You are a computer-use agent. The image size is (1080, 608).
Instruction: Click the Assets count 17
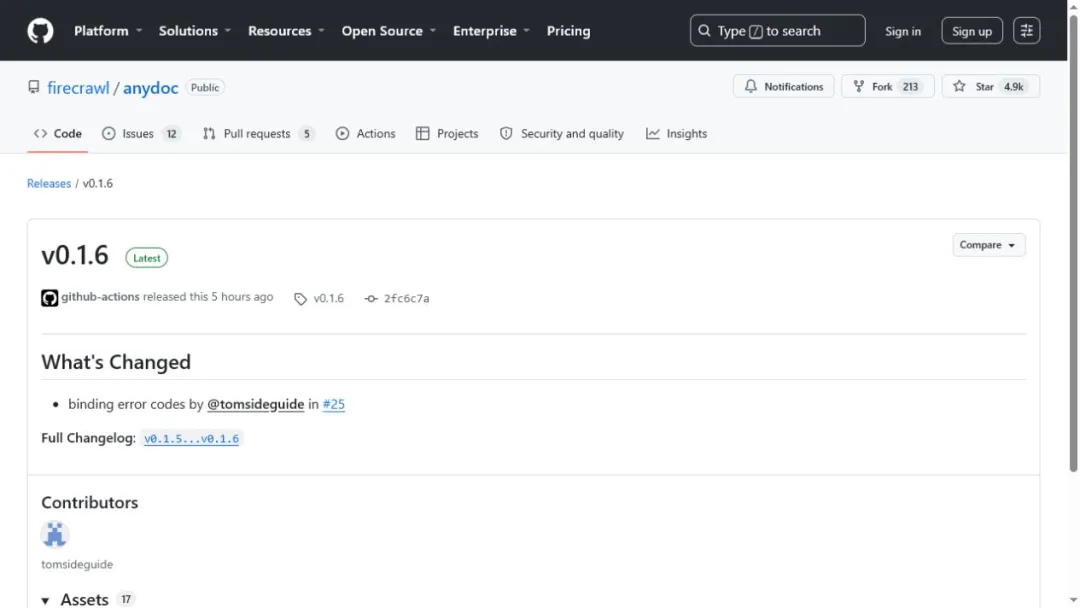tap(125, 600)
